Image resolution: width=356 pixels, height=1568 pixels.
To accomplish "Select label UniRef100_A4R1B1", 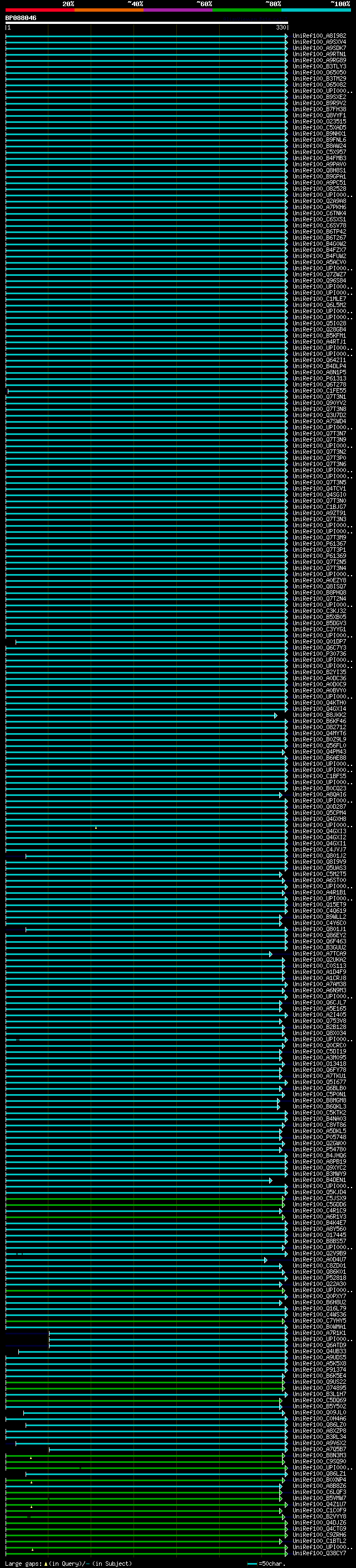I will (319, 892).
